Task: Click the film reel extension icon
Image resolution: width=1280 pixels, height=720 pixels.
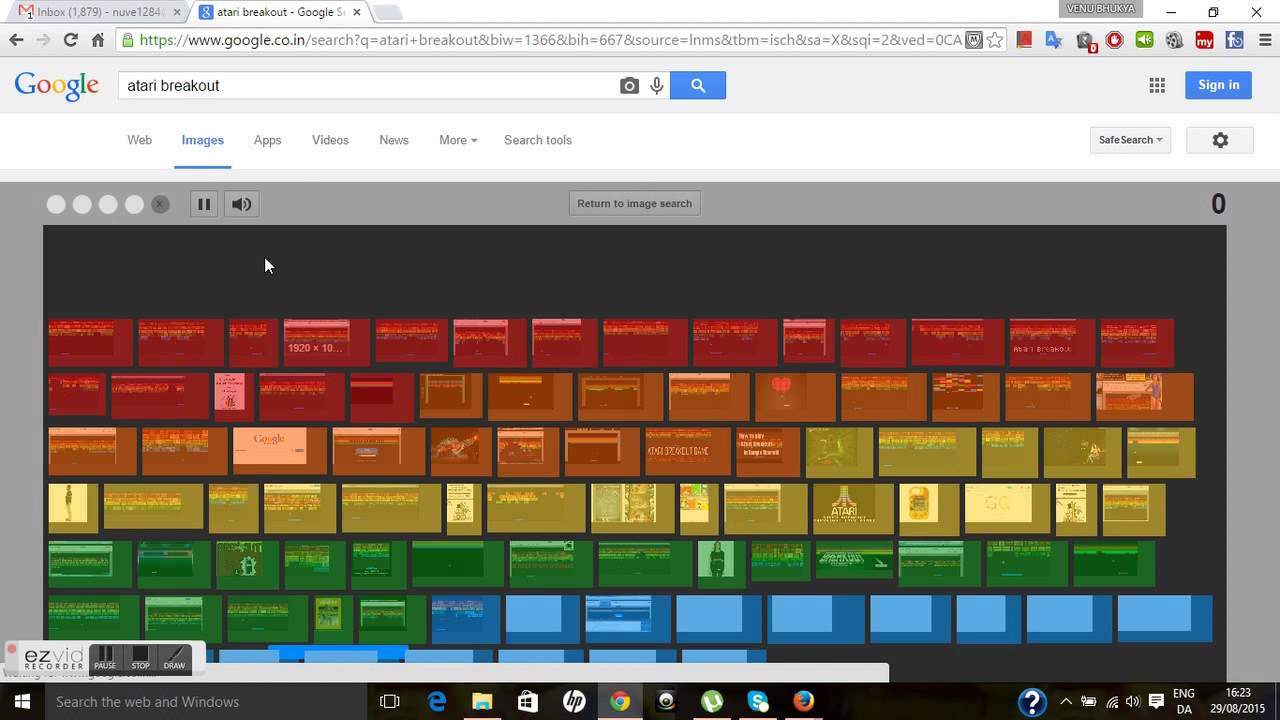Action: point(1175,40)
